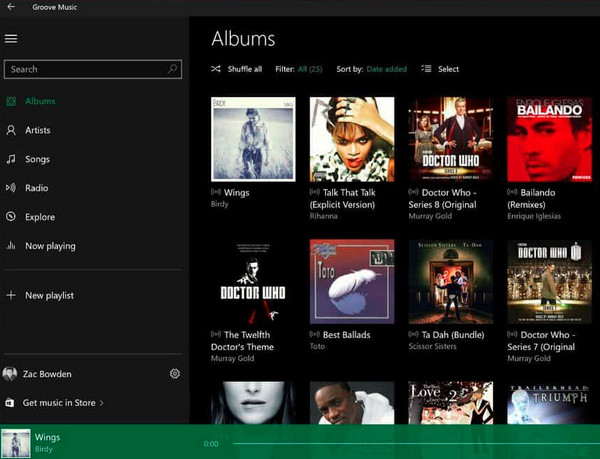Open Doctor Who Series 8 album cover

451,139
